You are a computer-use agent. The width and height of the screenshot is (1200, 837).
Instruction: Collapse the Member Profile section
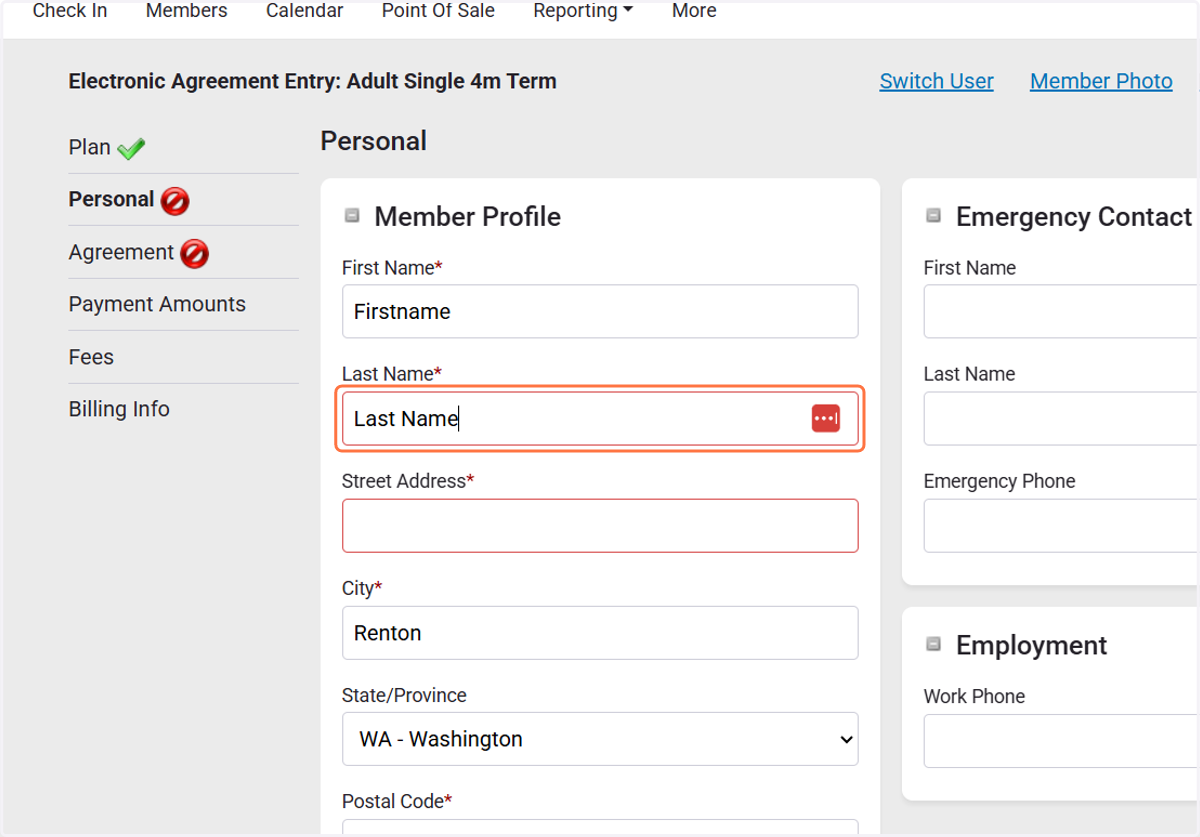click(352, 215)
